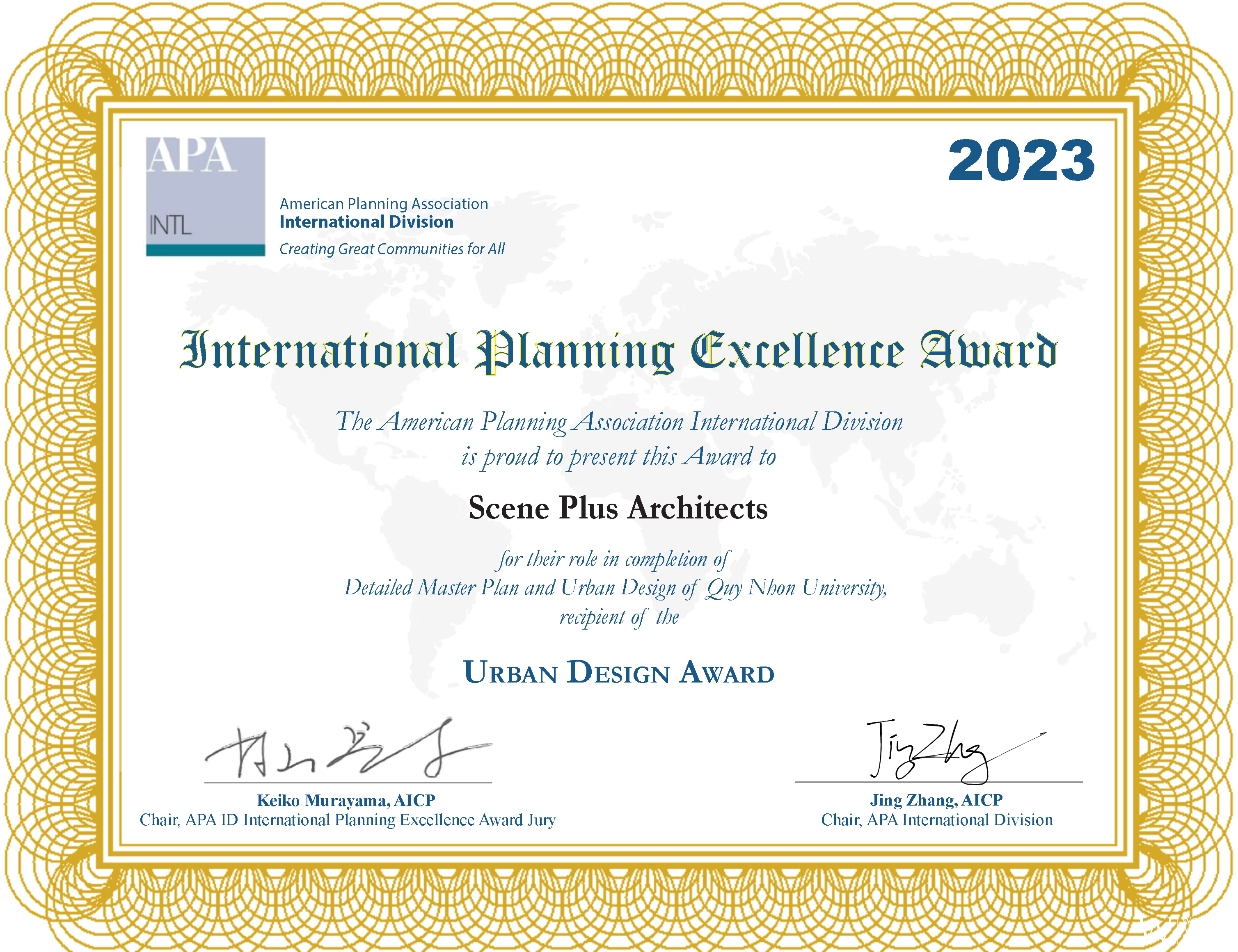Select the 2023 year text

1021,161
